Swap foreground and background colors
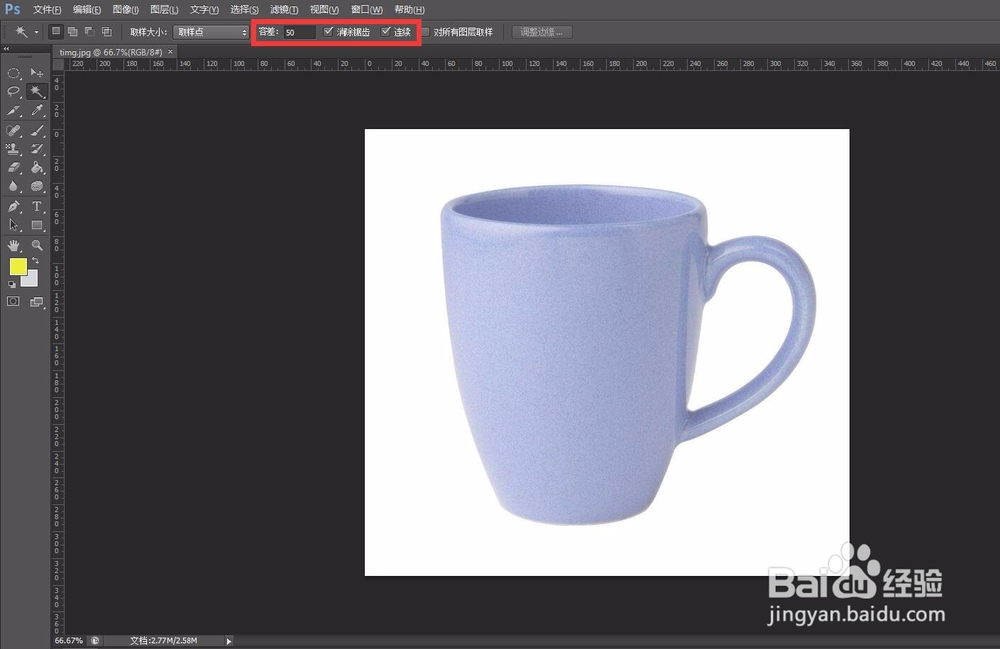Image resolution: width=1000 pixels, height=649 pixels. (36, 261)
